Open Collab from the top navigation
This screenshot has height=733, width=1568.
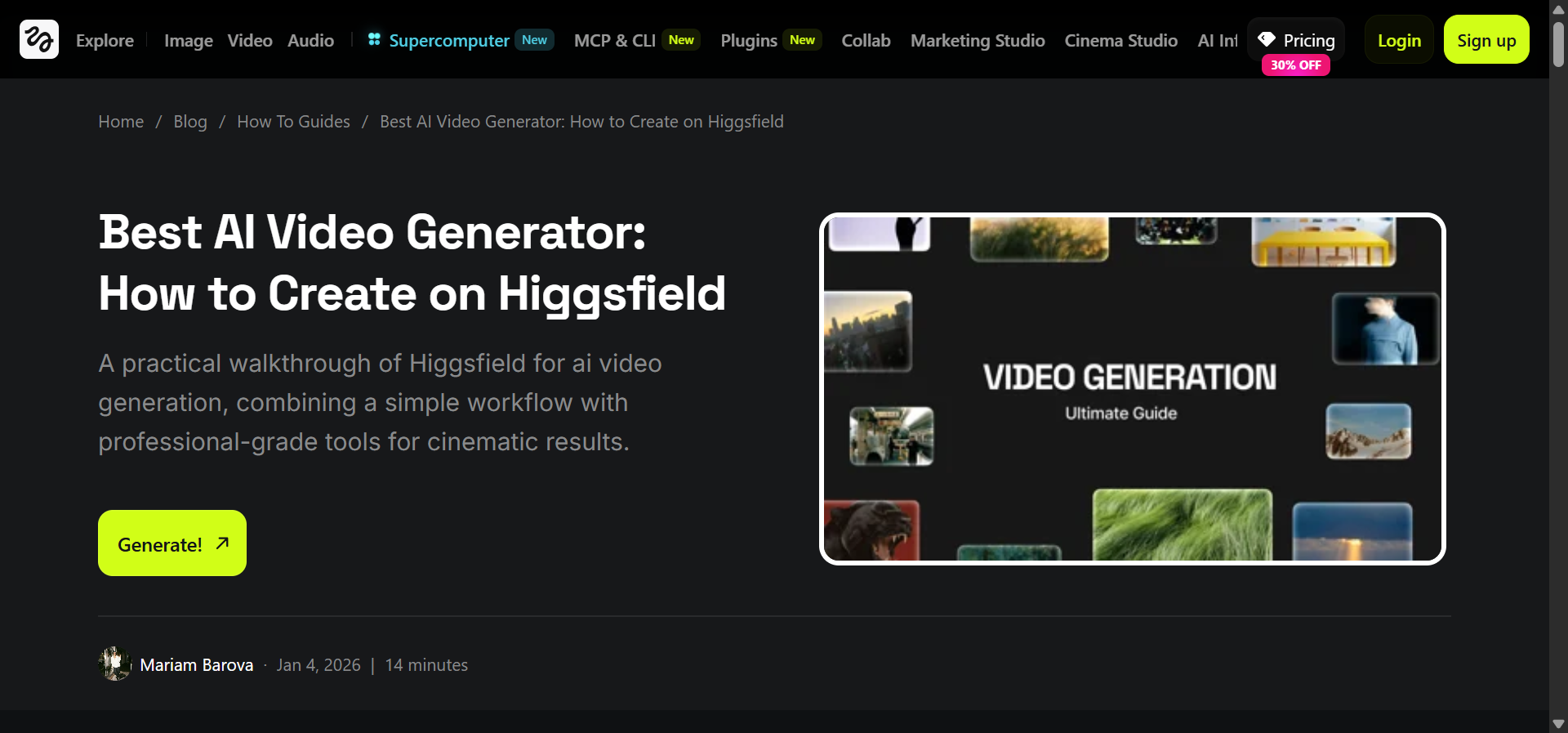coord(866,40)
